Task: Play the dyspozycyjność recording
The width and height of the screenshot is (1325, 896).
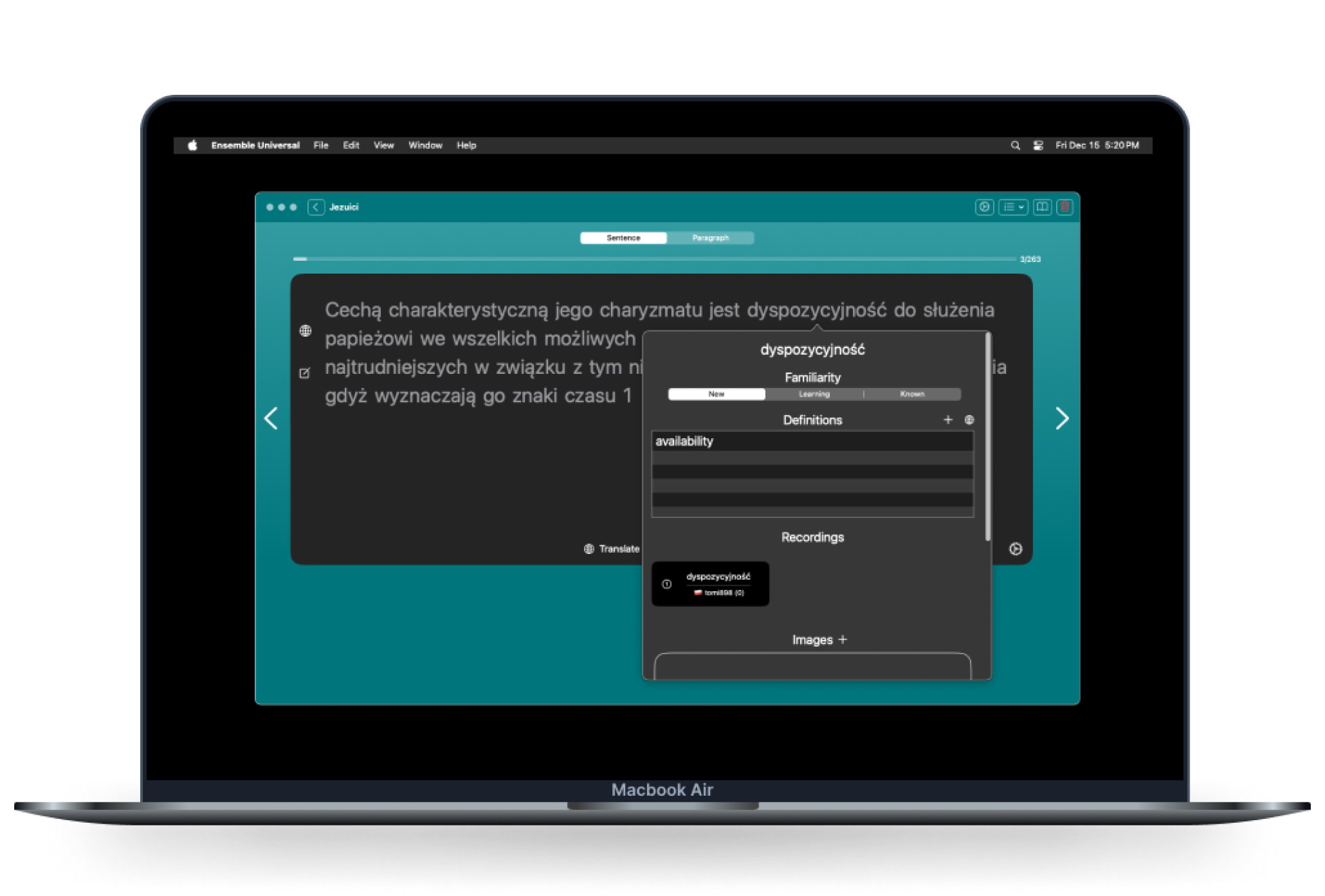Action: (x=667, y=584)
